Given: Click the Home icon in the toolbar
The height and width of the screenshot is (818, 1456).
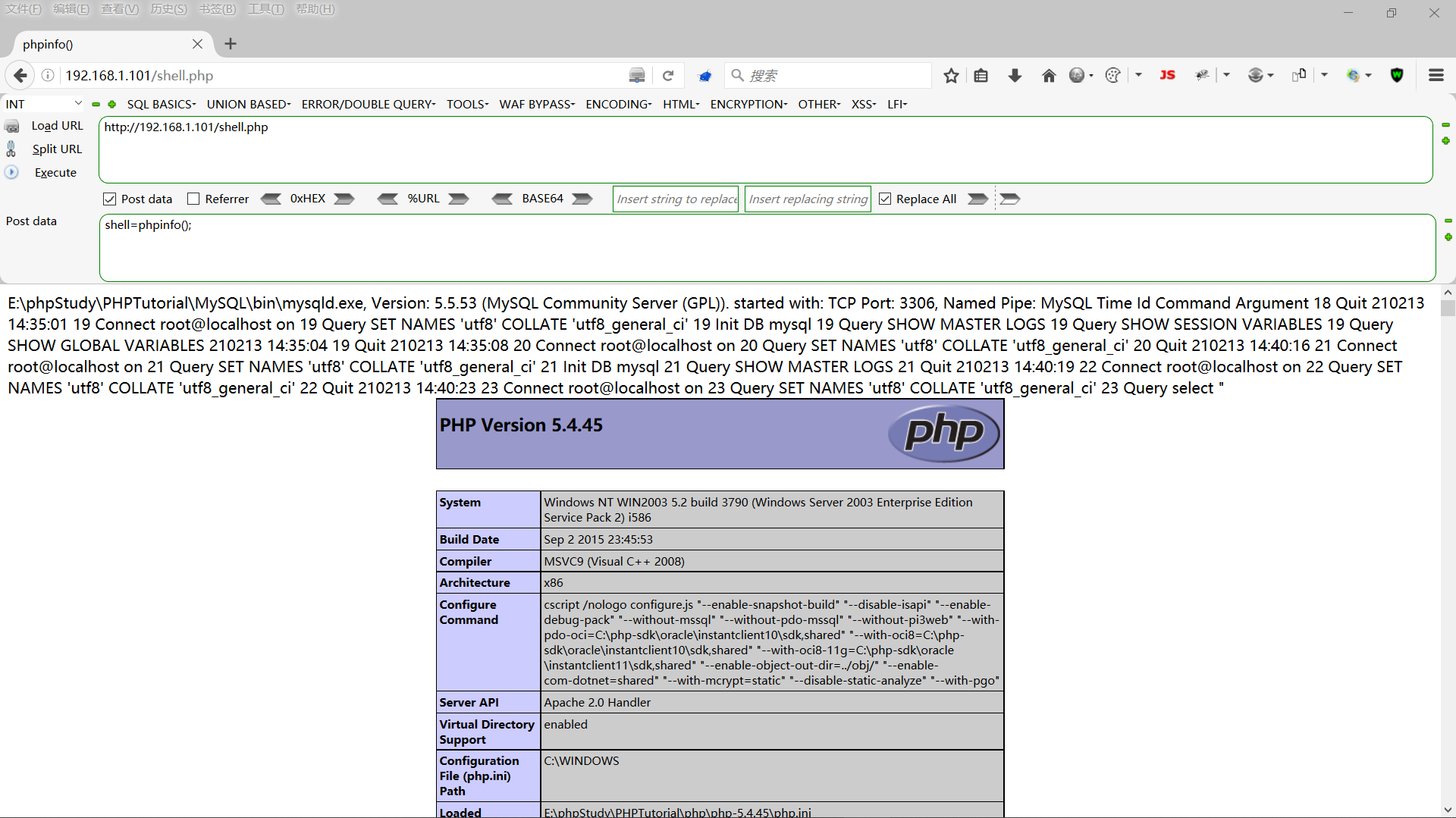Looking at the screenshot, I should tap(1049, 75).
